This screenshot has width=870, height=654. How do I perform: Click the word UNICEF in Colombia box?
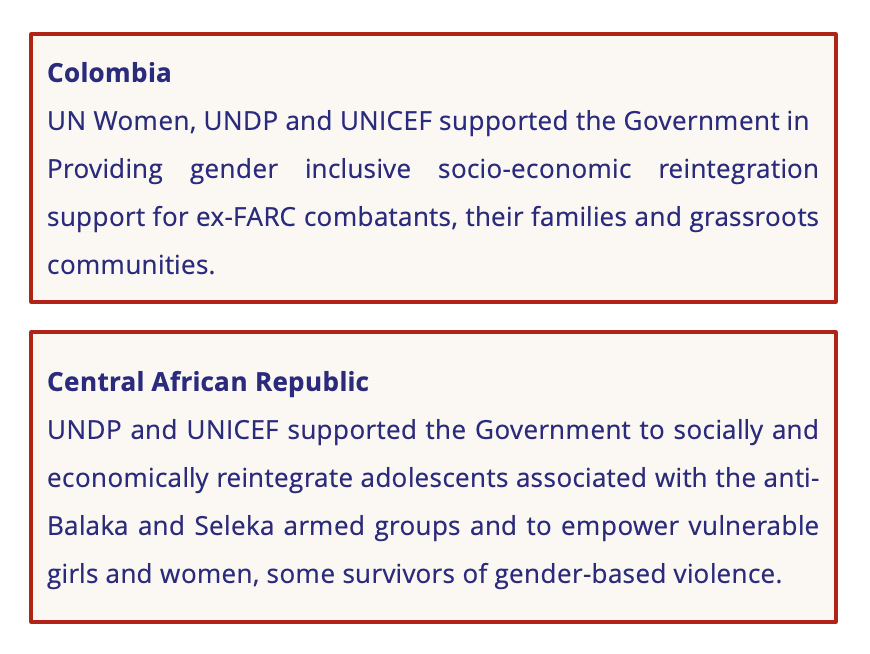click(386, 121)
